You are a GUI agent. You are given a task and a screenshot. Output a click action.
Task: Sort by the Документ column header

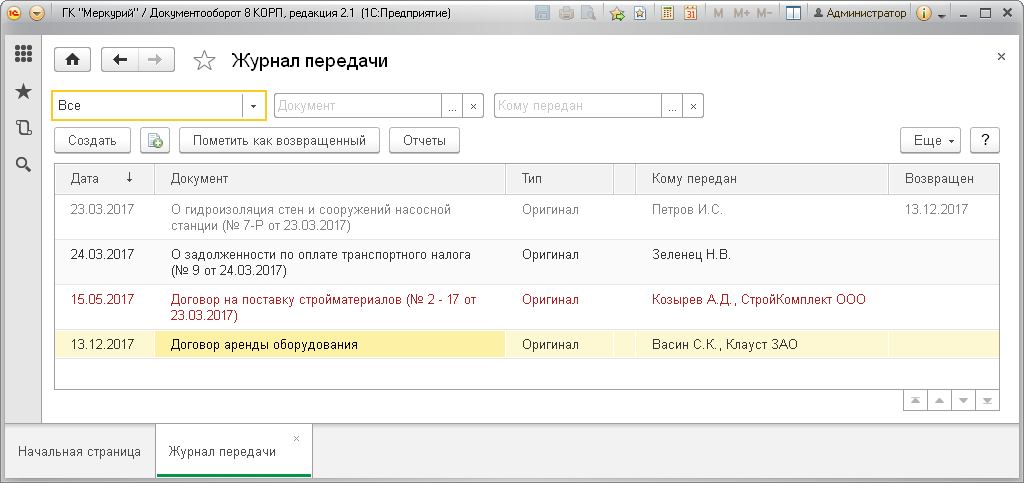[x=330, y=179]
